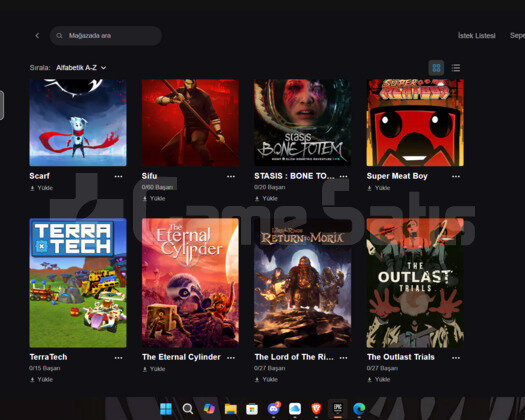Open the three-dot menu for The Lord of The Rings

(344, 358)
